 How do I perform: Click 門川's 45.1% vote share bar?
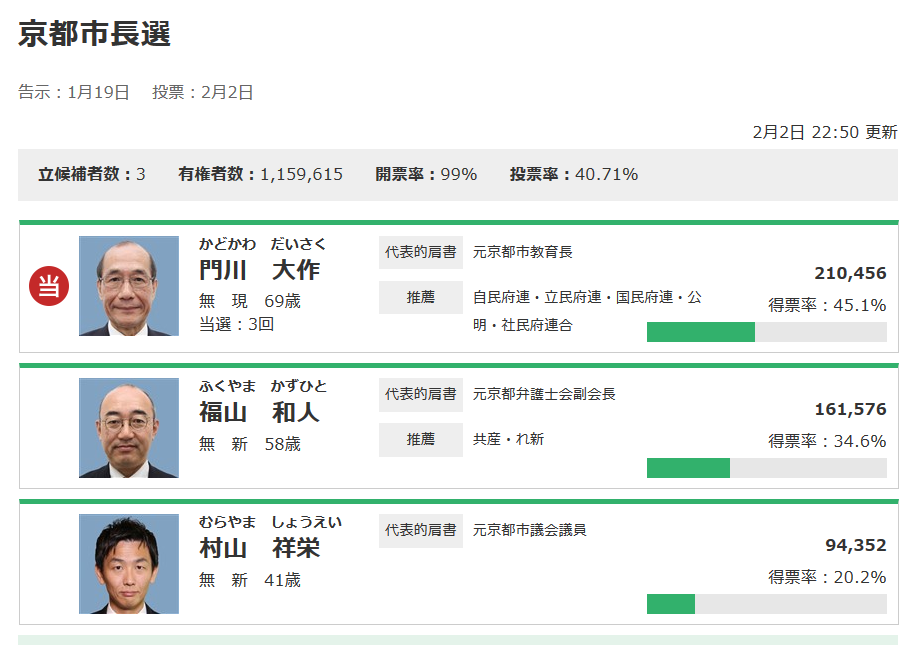(x=767, y=332)
